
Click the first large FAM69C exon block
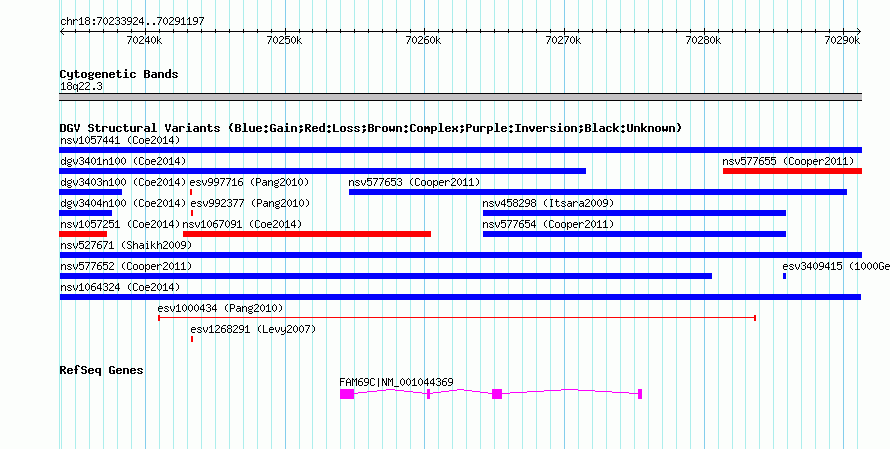347,394
